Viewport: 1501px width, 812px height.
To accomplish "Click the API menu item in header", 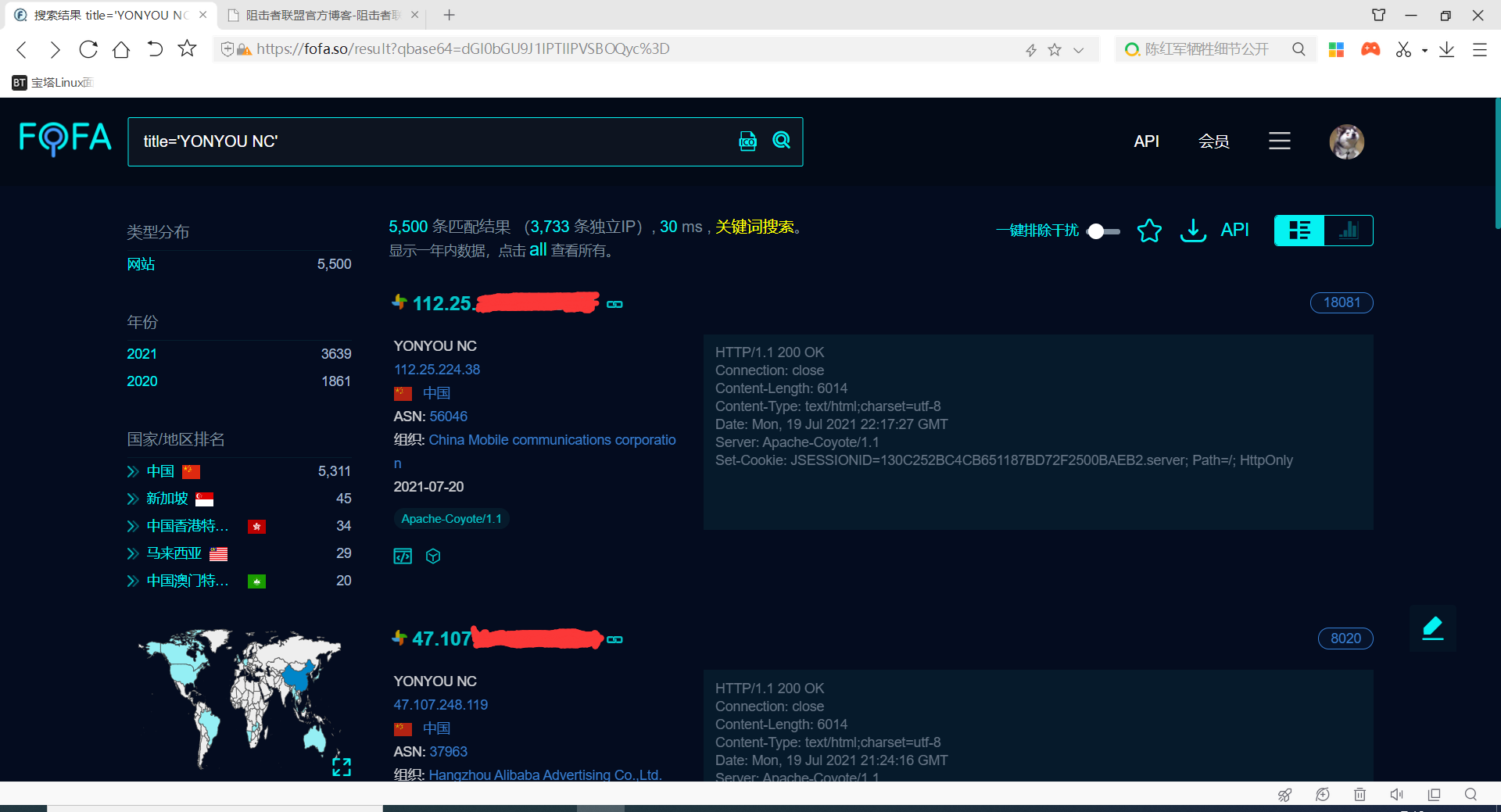I will (1146, 141).
